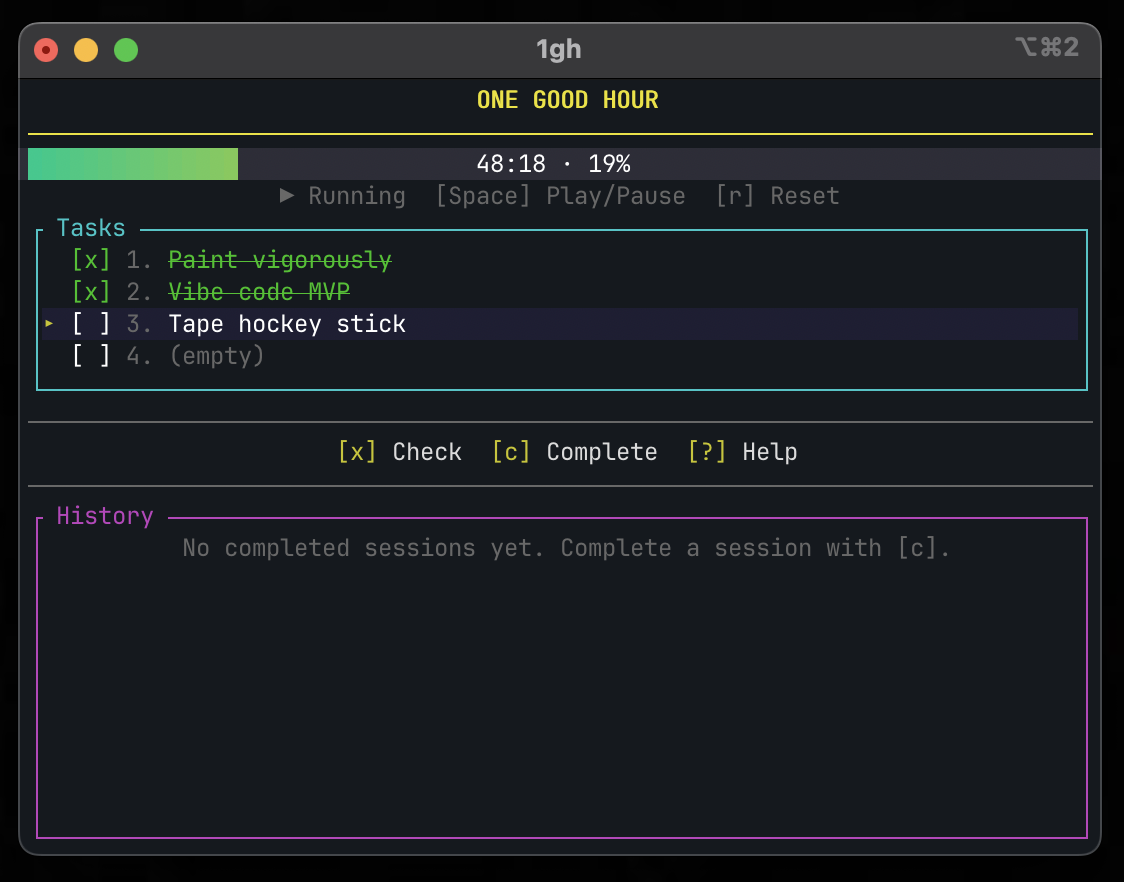Click the keyboard shortcut ⌥⌘2 in titlebar

coord(1047,48)
